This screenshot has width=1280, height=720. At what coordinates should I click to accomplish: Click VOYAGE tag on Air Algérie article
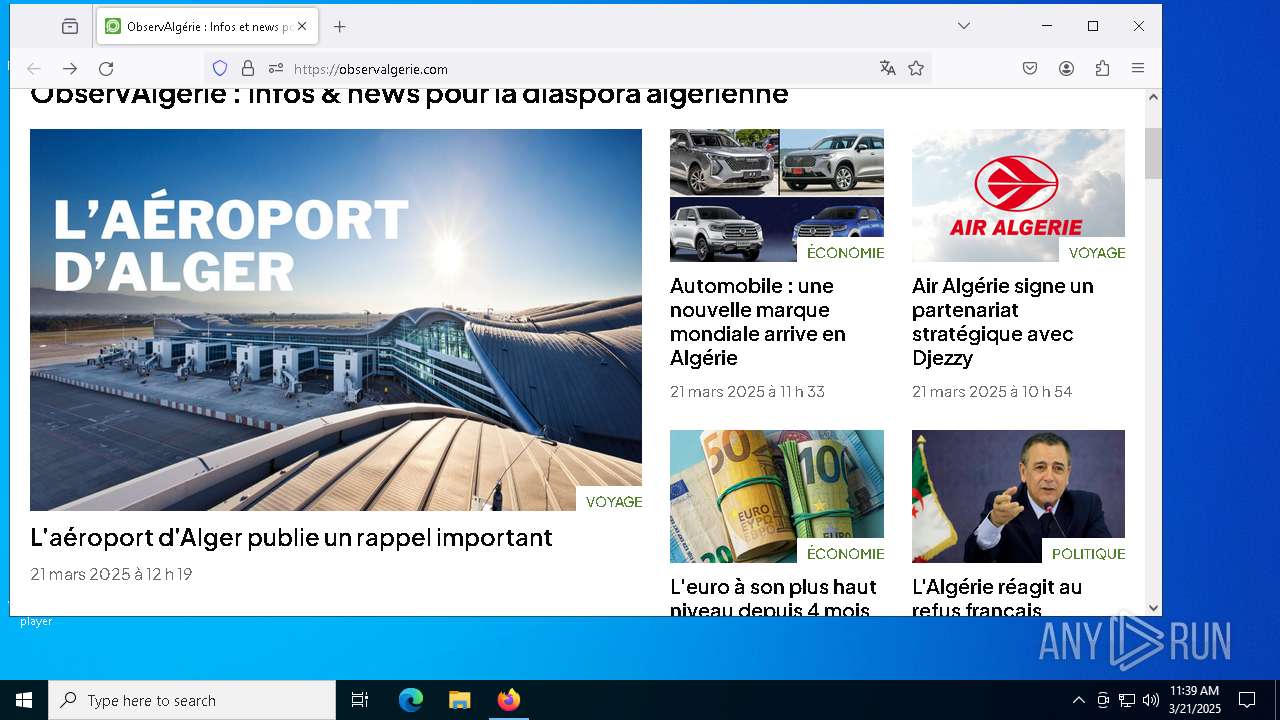pos(1096,253)
